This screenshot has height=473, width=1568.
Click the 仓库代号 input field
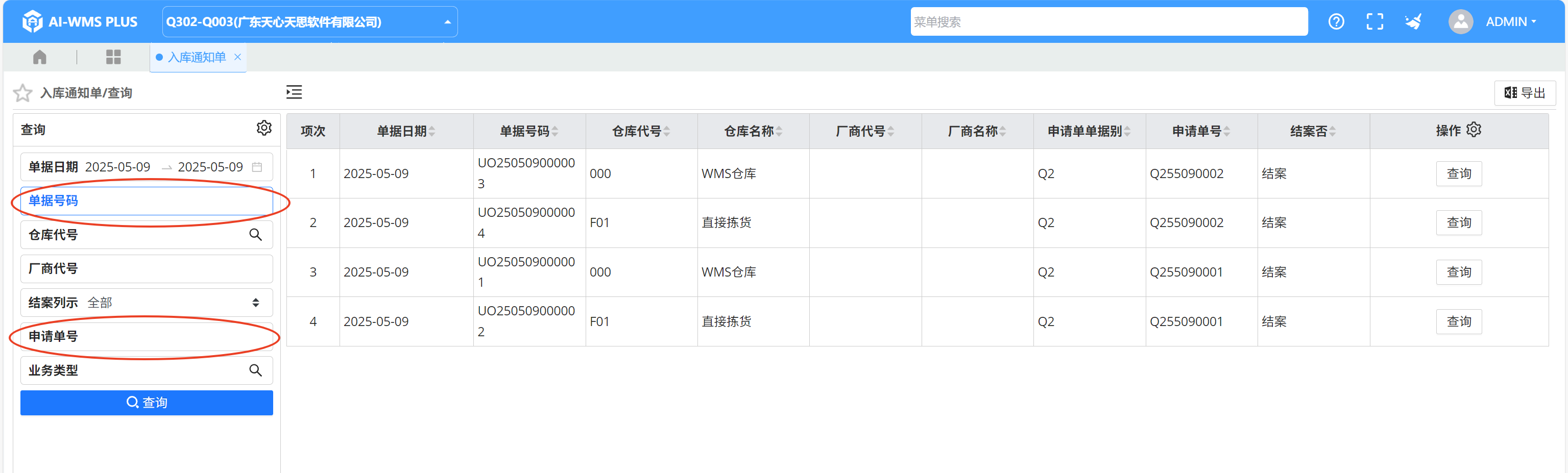click(x=147, y=235)
